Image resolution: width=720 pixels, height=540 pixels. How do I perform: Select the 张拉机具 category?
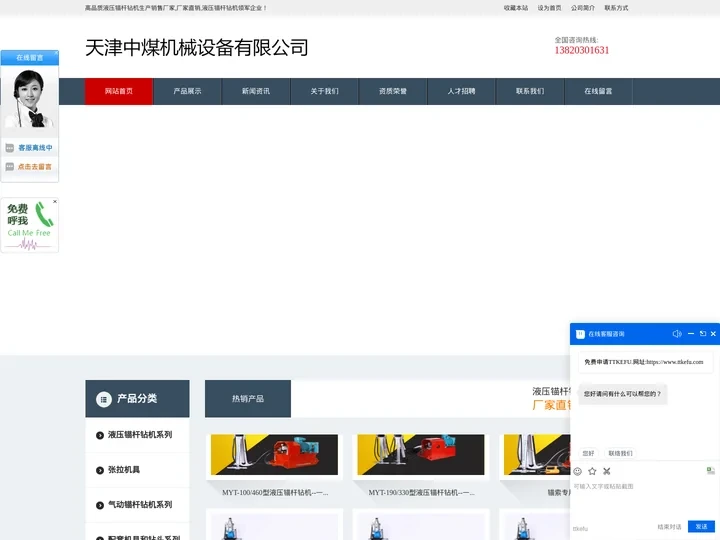(124, 470)
